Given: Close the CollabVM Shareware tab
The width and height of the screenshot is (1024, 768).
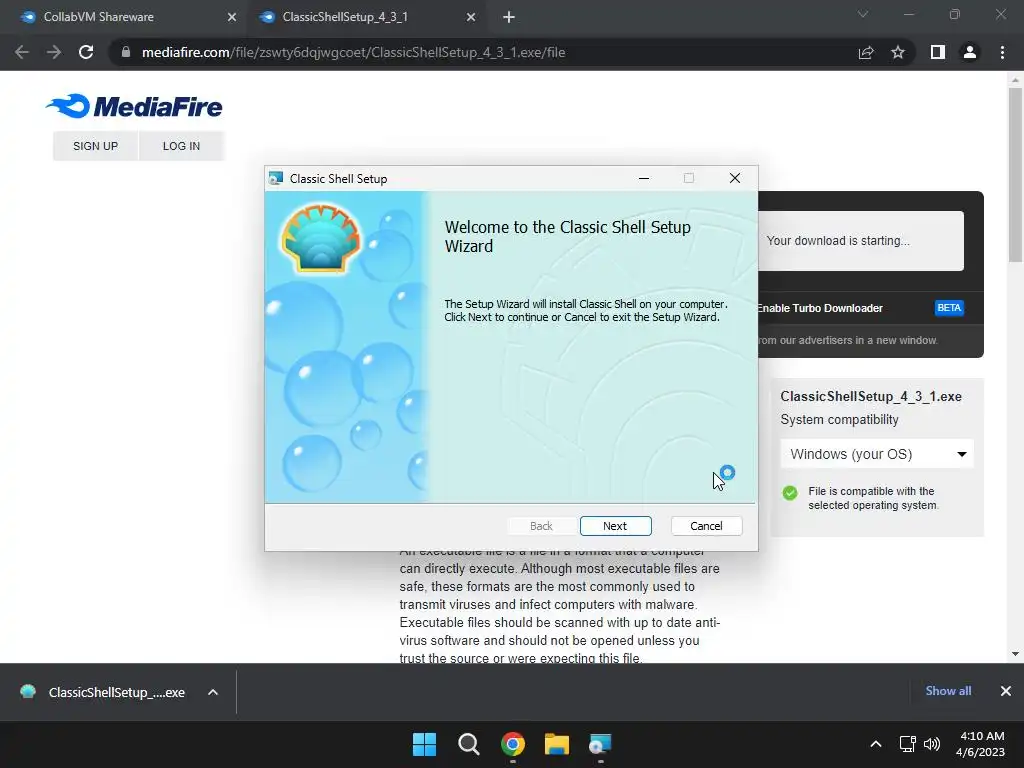Looking at the screenshot, I should click(232, 18).
